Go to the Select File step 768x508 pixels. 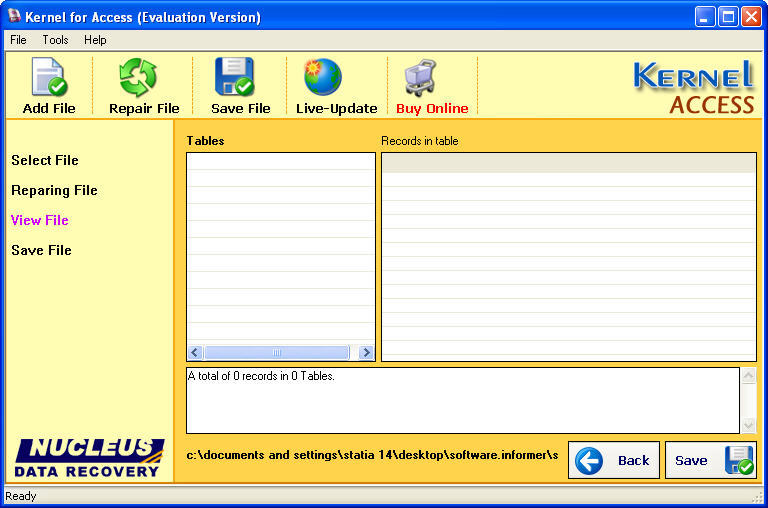click(x=45, y=160)
